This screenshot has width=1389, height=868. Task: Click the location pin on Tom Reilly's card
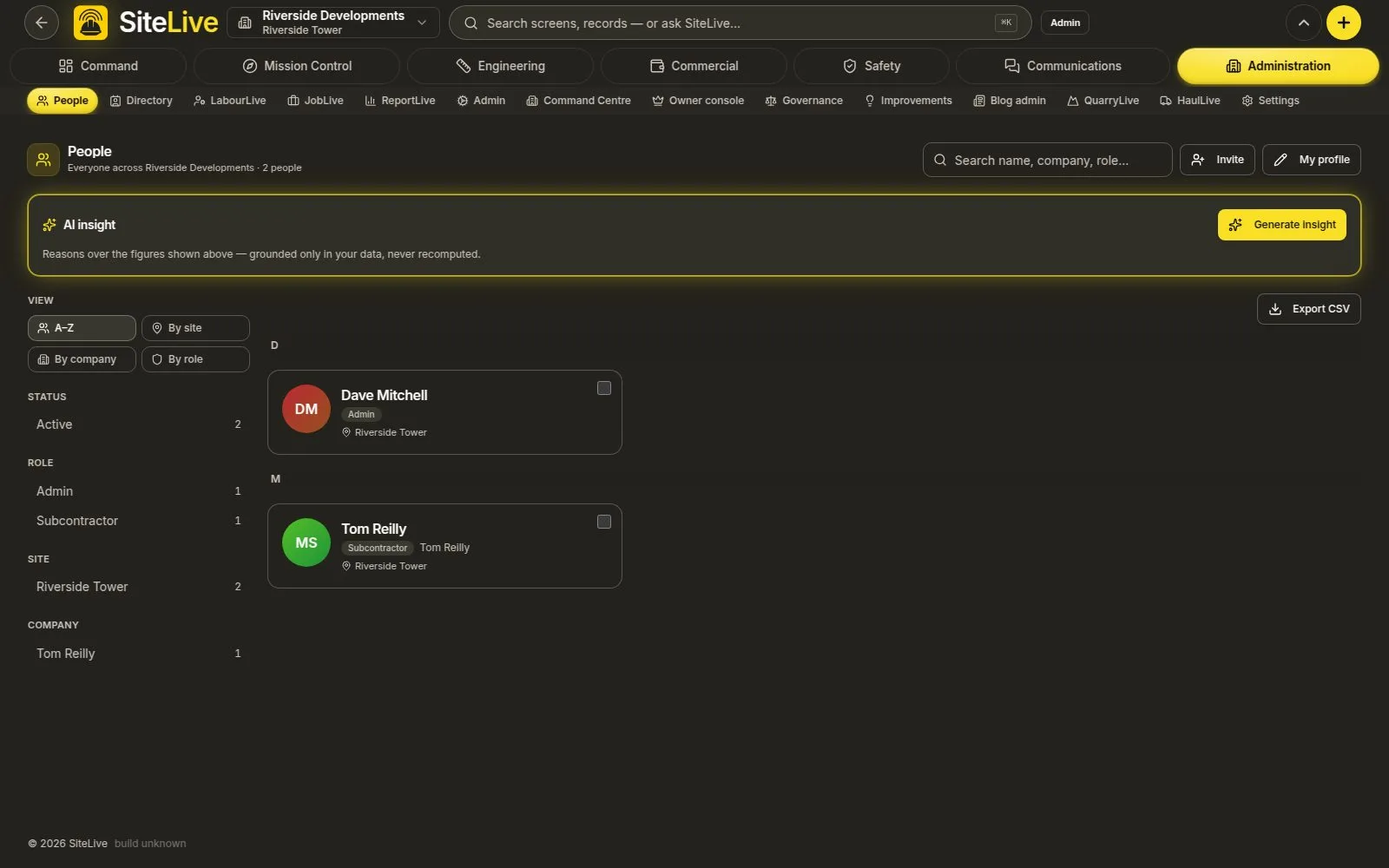point(346,566)
